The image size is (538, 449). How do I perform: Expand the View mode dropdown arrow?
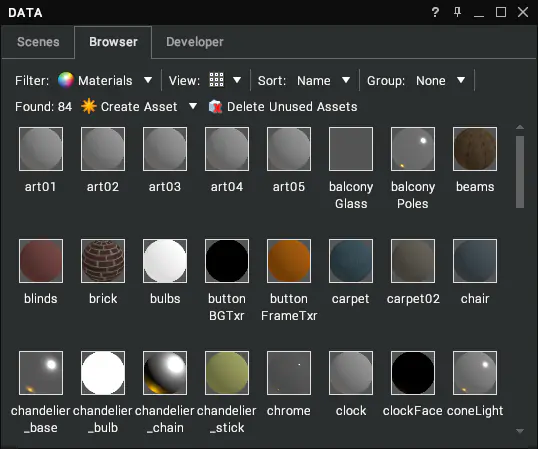pos(237,80)
